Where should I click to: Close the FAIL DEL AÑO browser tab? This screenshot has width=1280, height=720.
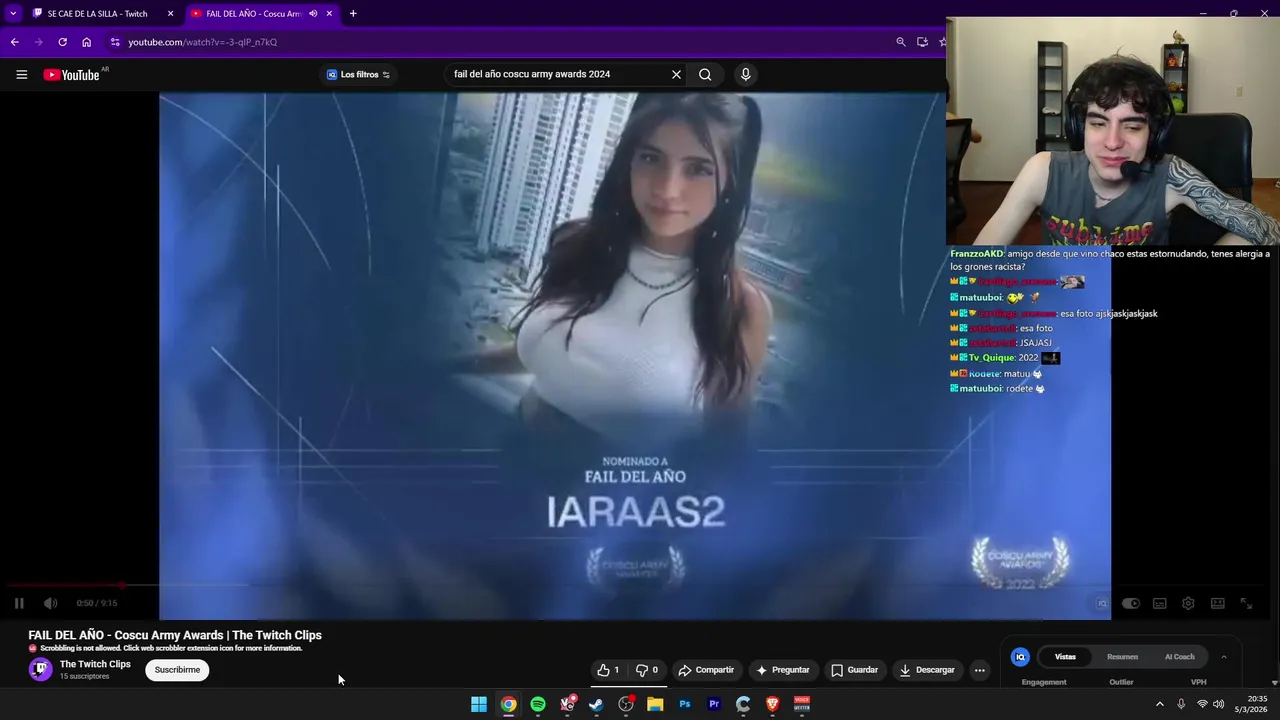(329, 14)
